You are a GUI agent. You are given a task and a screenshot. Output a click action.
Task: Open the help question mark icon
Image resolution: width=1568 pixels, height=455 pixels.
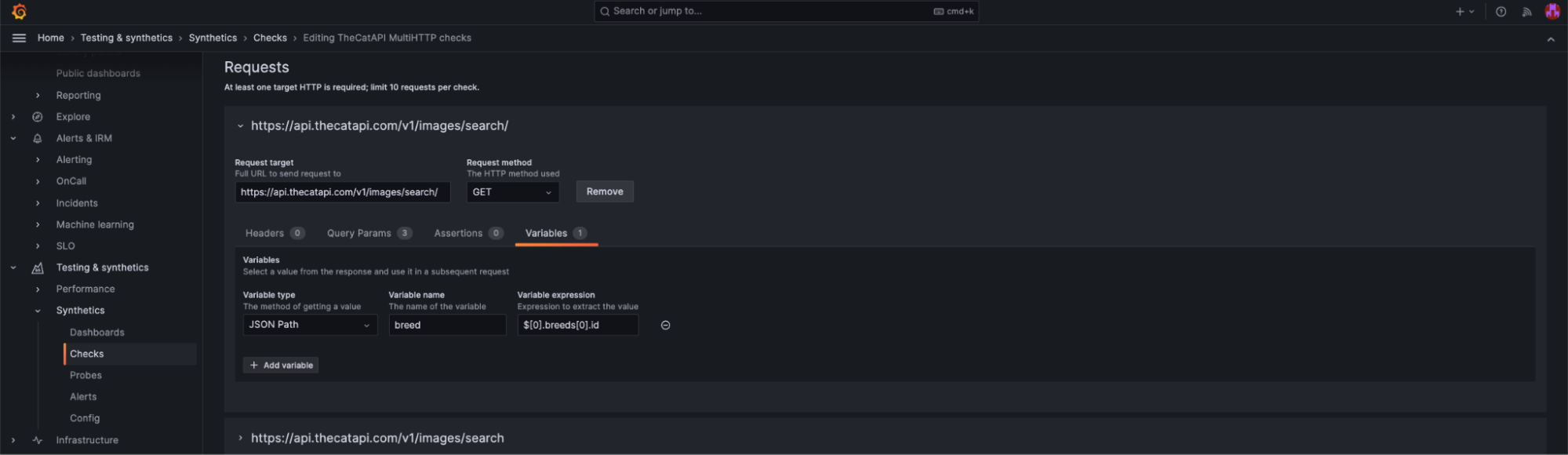point(1501,12)
